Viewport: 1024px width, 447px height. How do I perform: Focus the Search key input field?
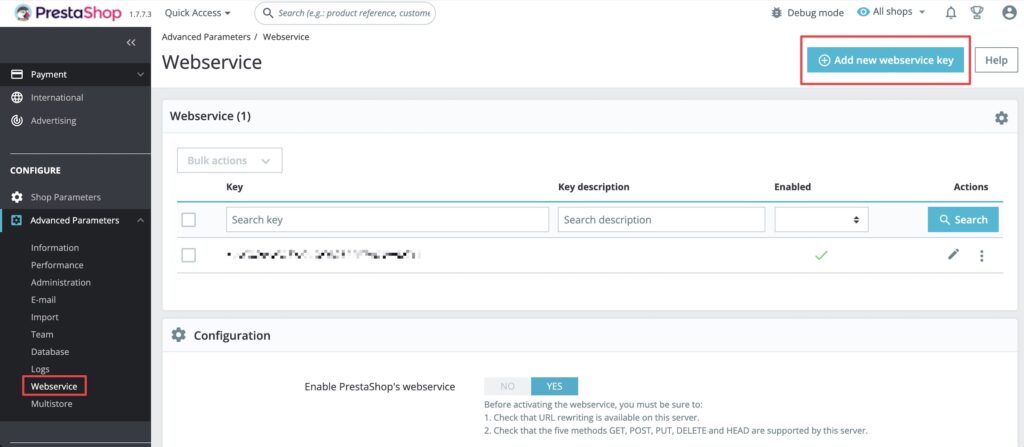pos(387,220)
